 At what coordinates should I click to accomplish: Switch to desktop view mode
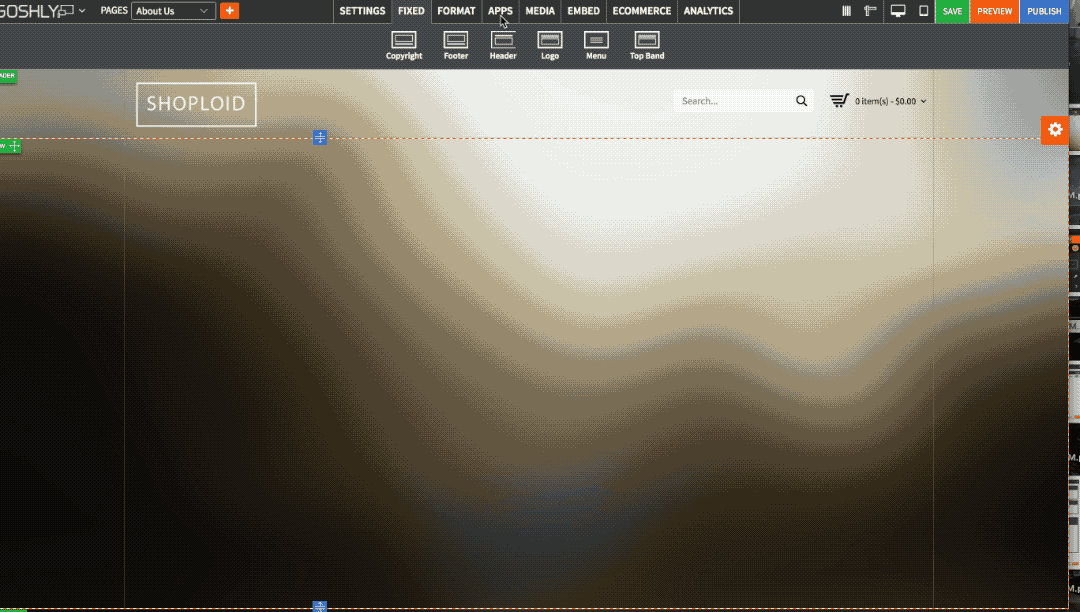898,11
